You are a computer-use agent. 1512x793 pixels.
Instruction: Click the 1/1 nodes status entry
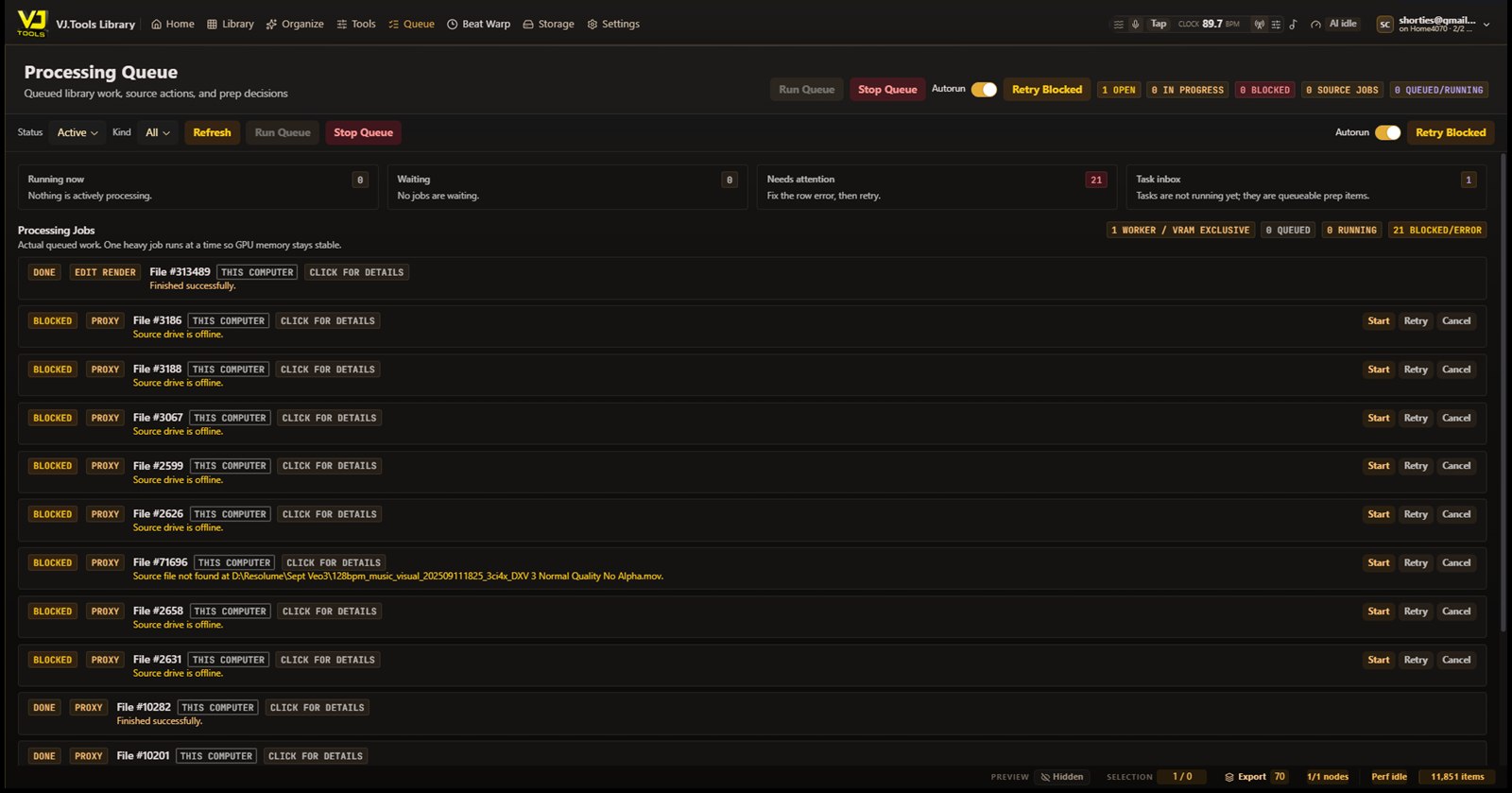coord(1328,777)
